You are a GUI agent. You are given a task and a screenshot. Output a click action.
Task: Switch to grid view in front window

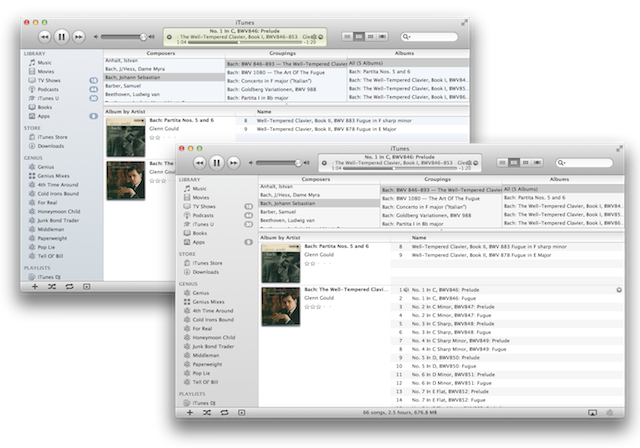[x=526, y=162]
